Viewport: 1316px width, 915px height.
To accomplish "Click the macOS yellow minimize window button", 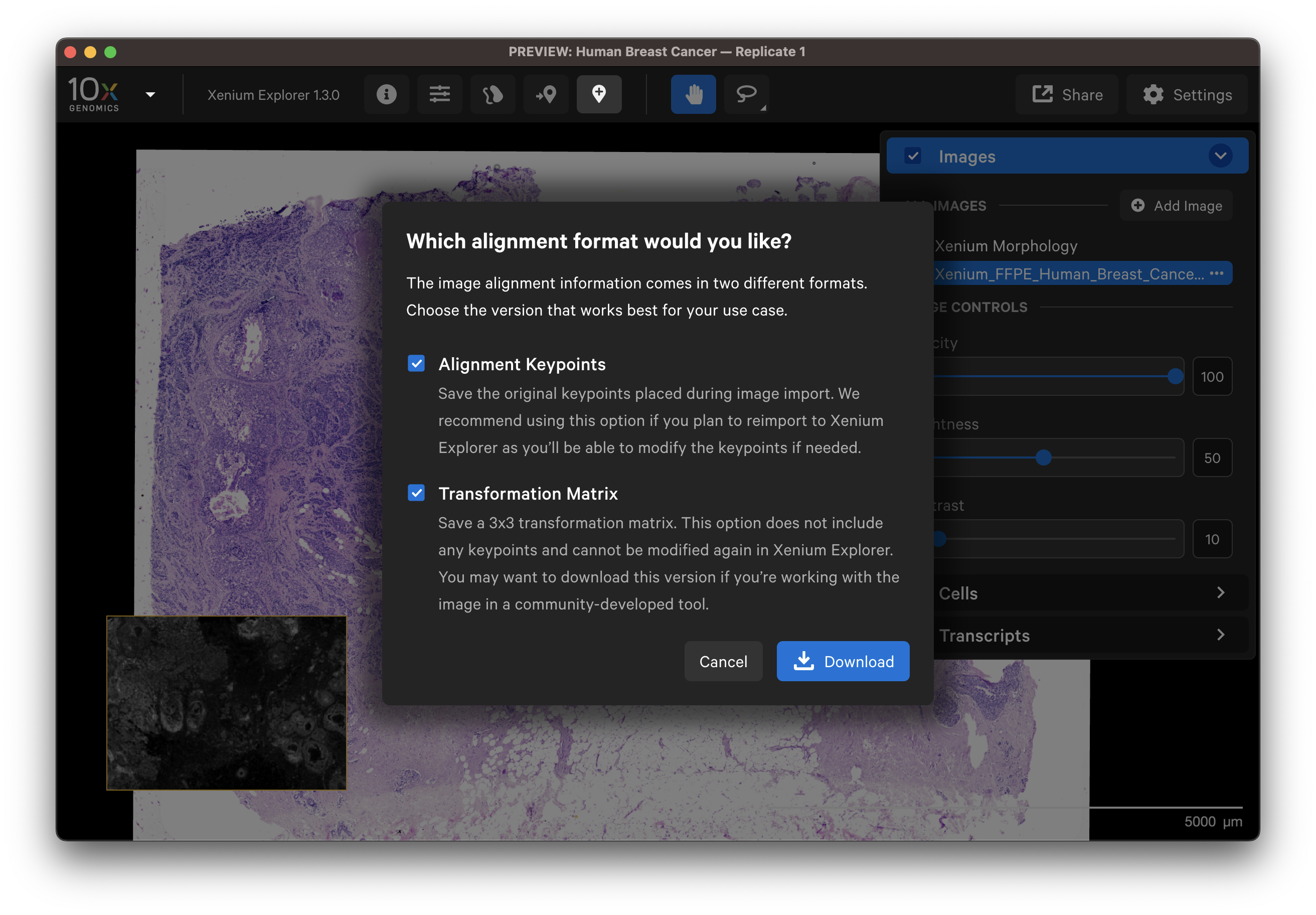I will click(x=90, y=52).
